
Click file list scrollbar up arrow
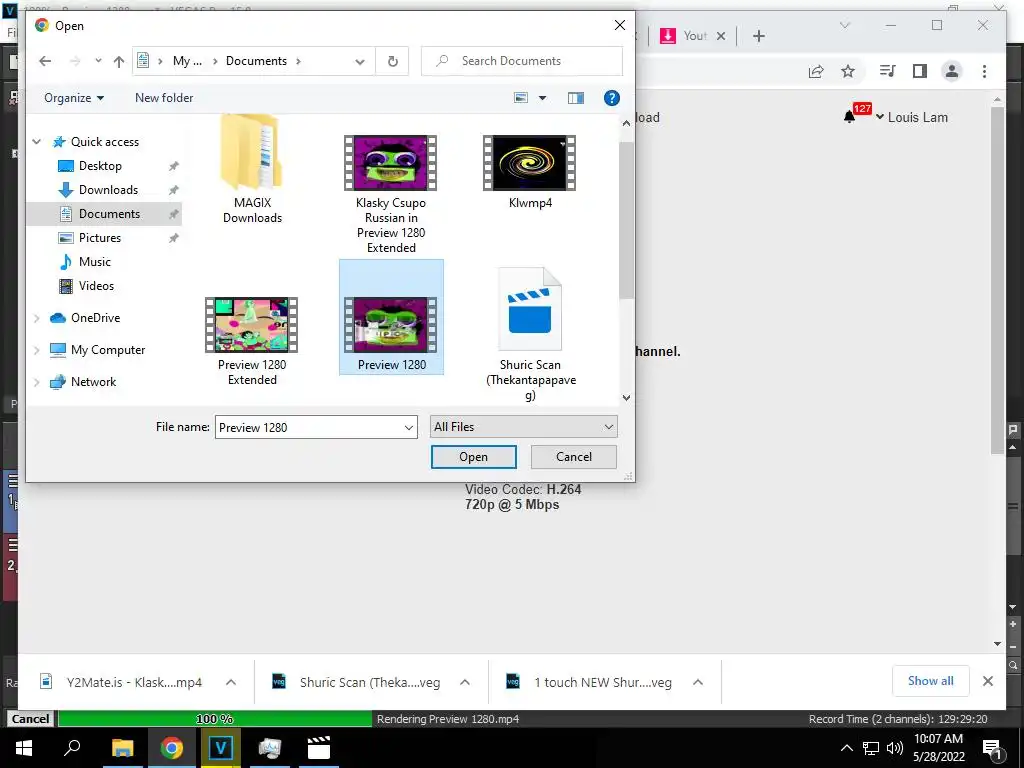point(626,123)
